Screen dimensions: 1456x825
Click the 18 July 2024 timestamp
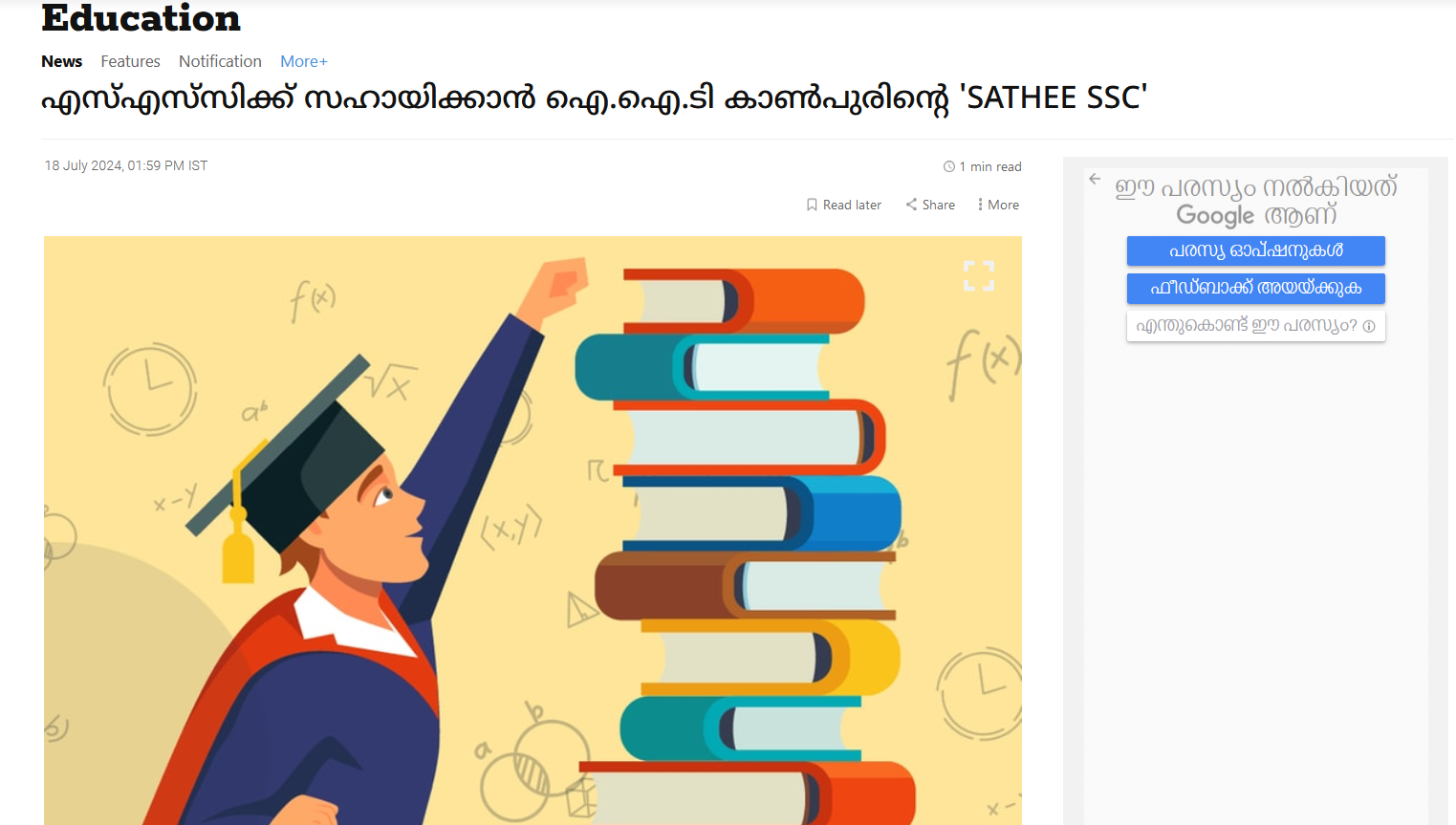(126, 165)
